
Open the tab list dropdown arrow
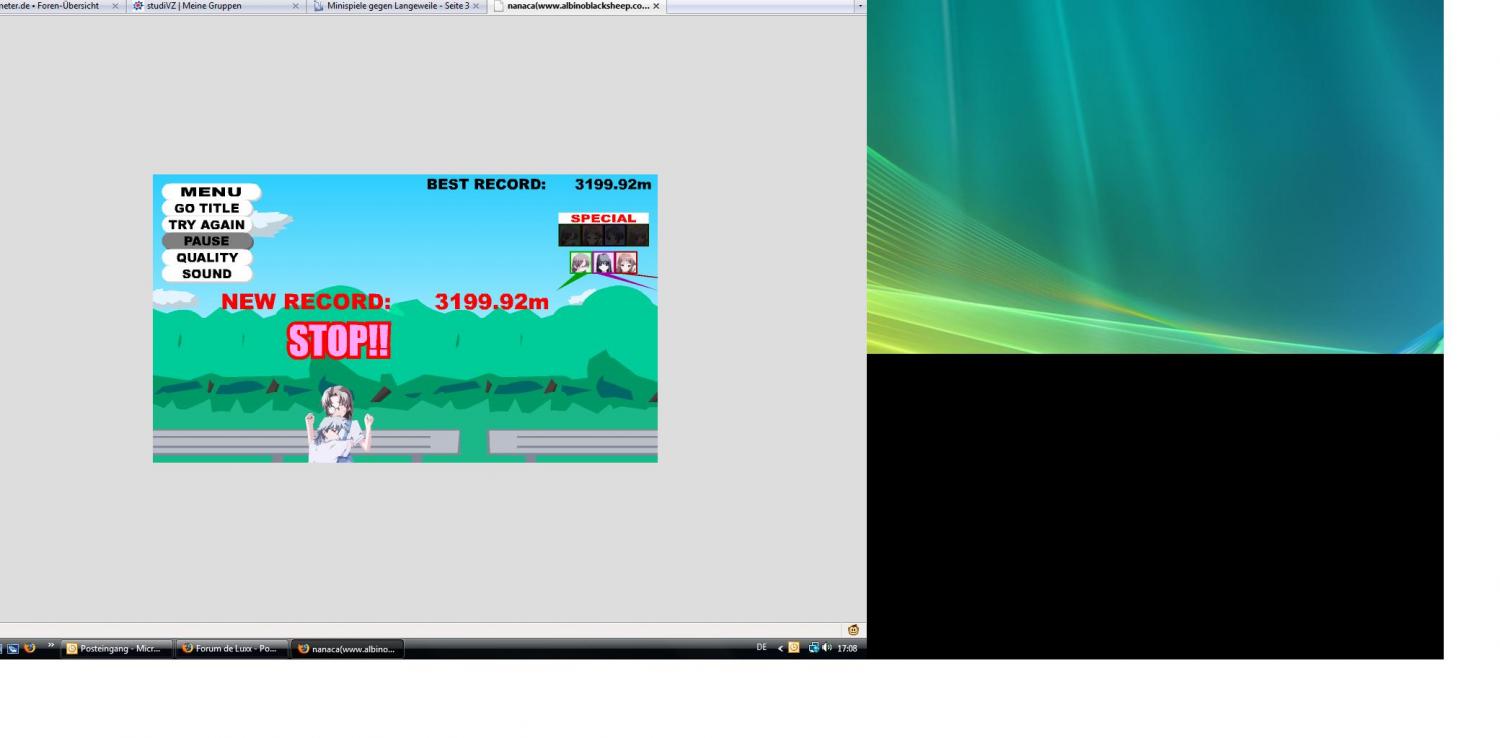click(859, 6)
